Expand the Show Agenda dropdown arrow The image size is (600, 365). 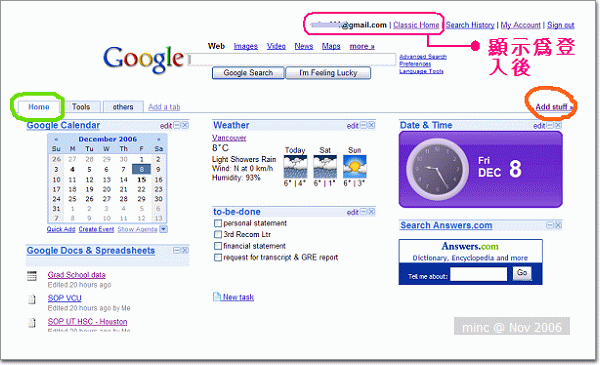(x=163, y=229)
